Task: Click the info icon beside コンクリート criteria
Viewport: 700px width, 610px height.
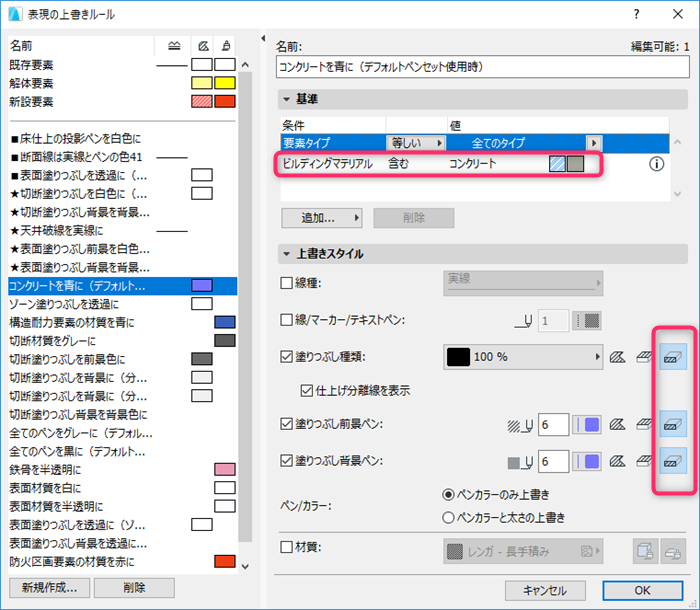Action: pos(656,164)
